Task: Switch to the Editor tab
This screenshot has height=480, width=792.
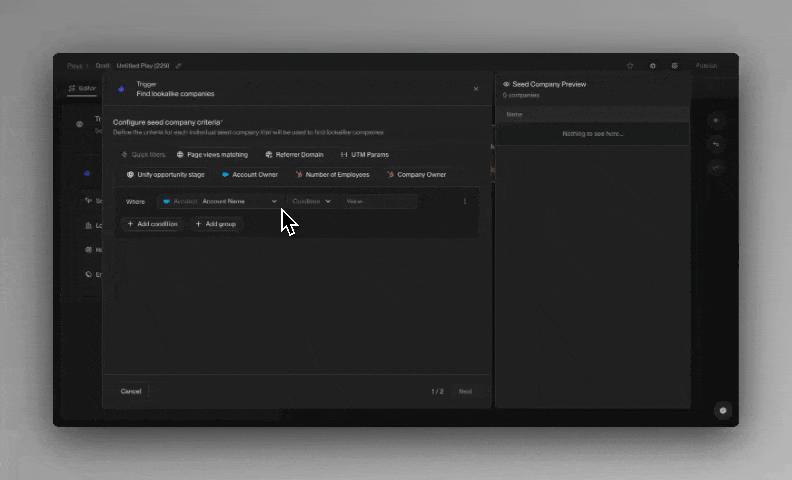Action: (82, 88)
